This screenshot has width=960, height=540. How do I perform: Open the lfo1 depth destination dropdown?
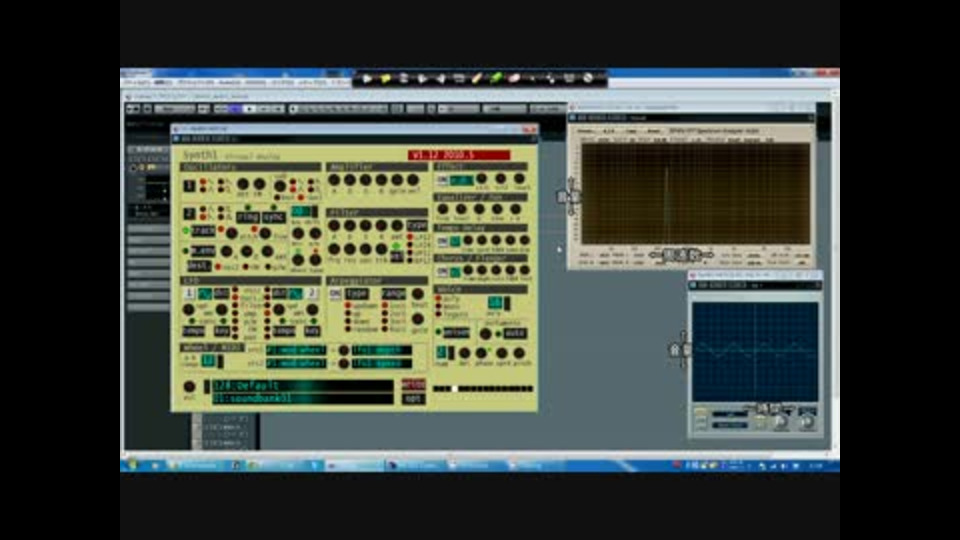pos(381,350)
